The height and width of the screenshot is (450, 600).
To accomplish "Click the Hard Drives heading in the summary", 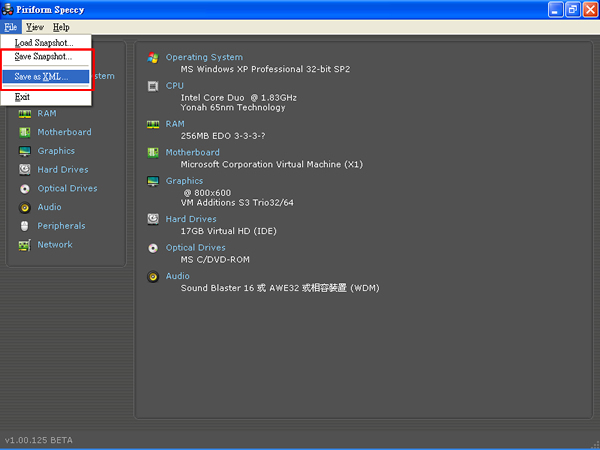I will tap(191, 219).
